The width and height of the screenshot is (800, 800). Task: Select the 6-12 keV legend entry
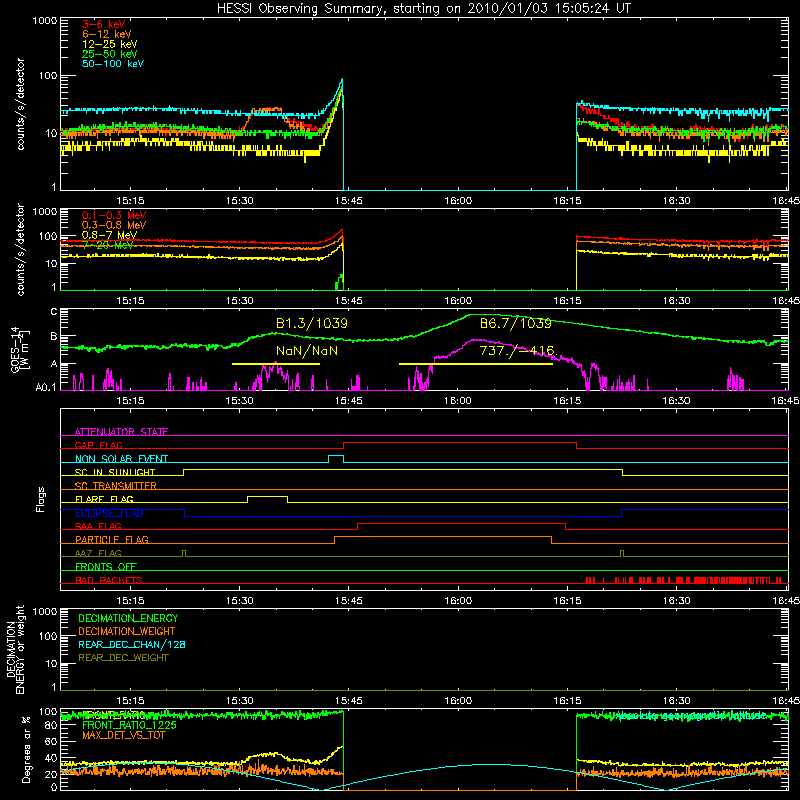pyautogui.click(x=106, y=34)
